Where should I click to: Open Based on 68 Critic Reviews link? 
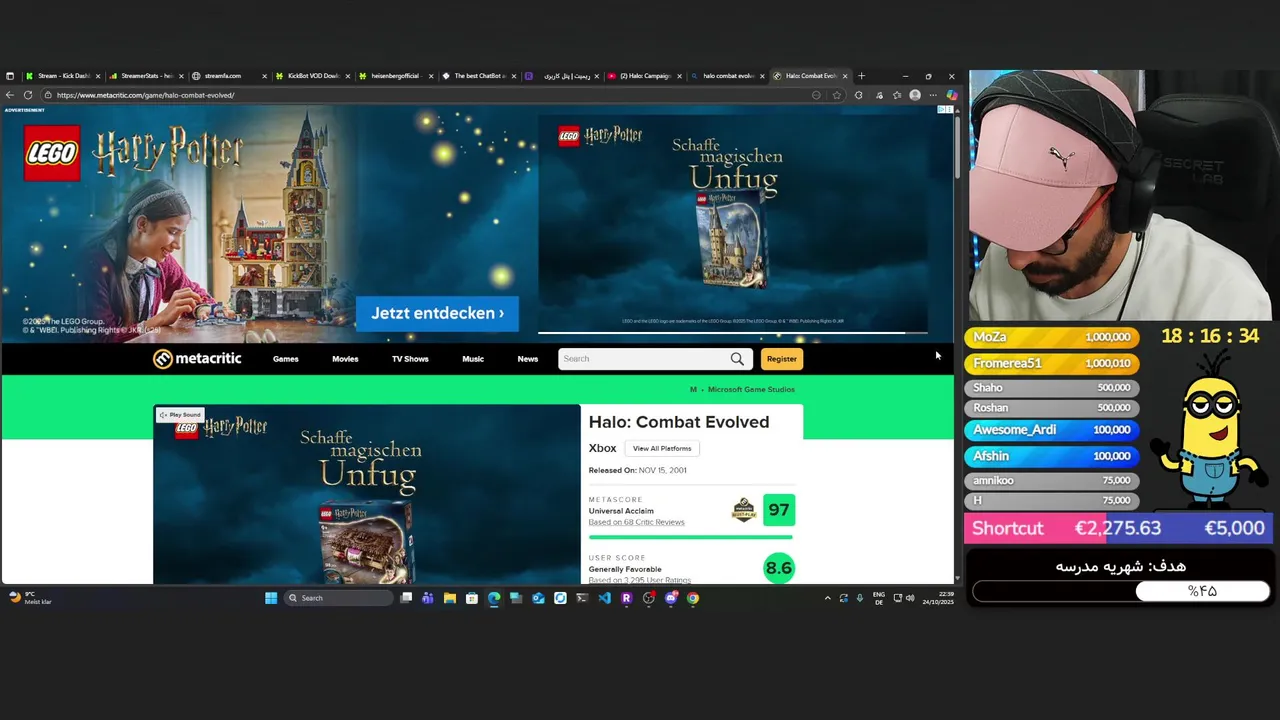click(636, 522)
